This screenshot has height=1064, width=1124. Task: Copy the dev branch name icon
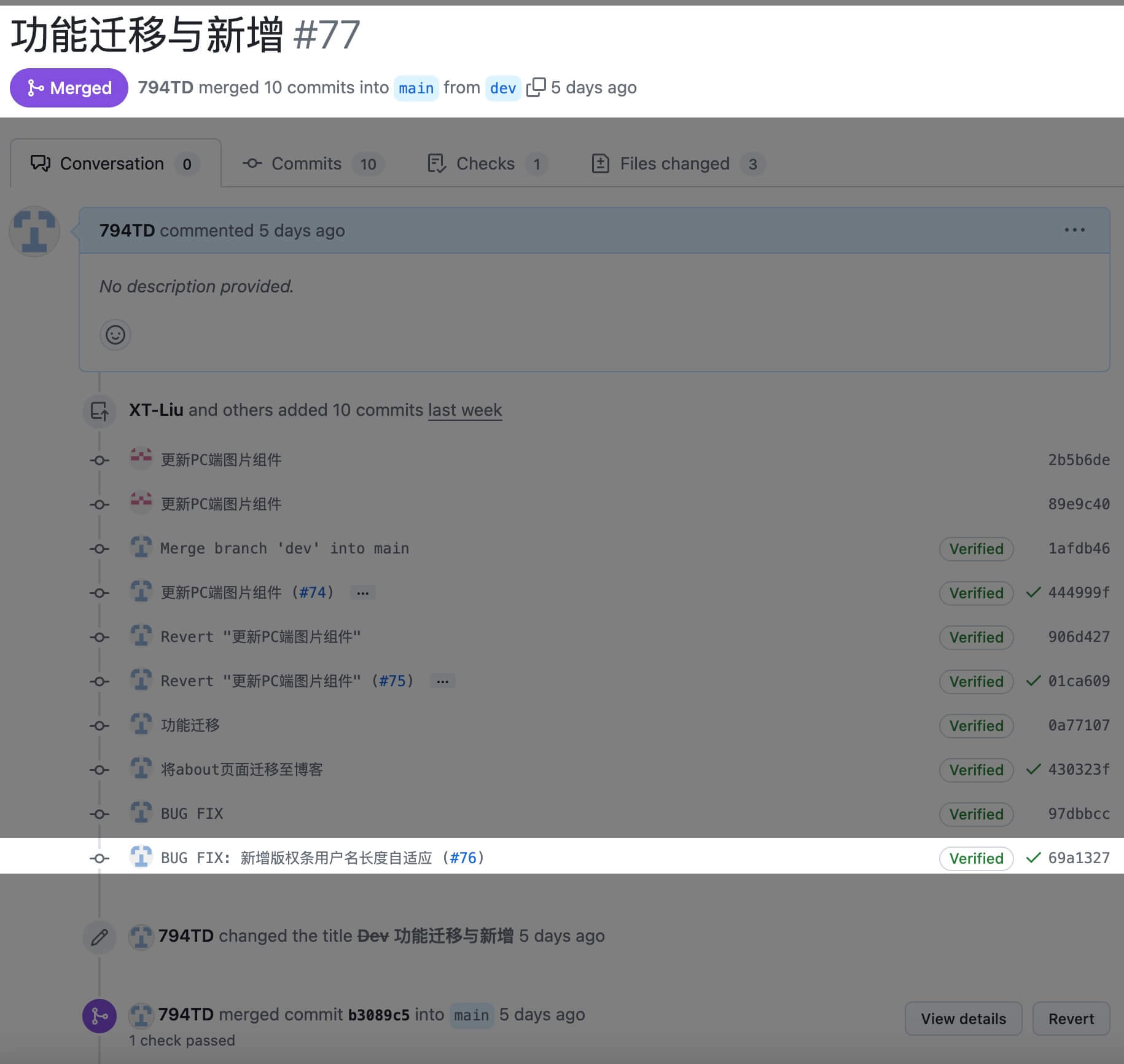(x=536, y=87)
